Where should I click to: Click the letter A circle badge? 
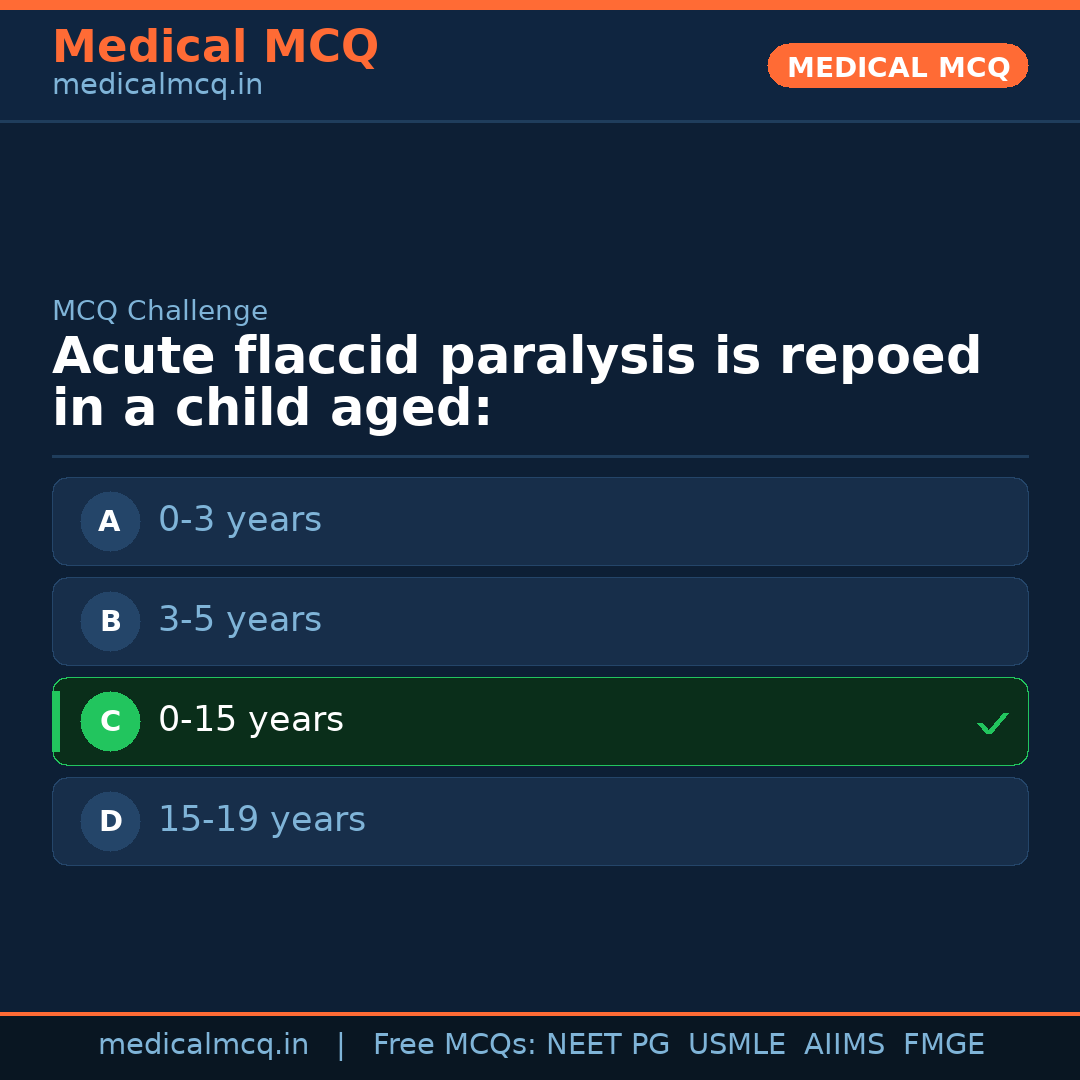(110, 521)
